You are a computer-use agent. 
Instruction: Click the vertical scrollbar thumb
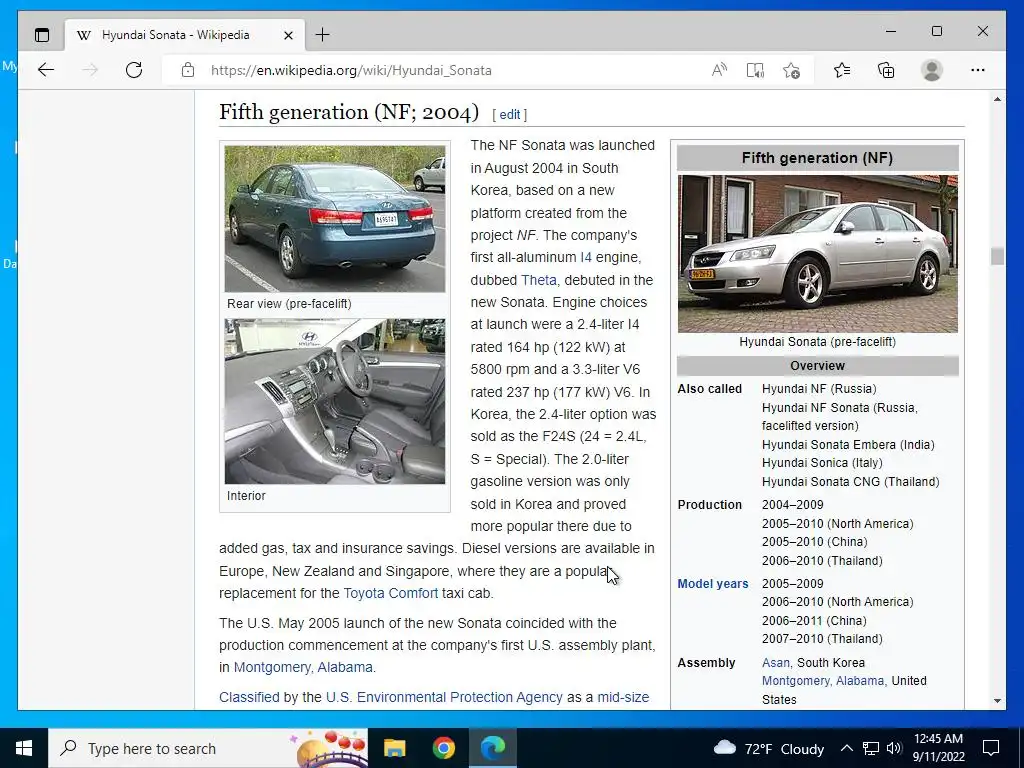coord(997,257)
